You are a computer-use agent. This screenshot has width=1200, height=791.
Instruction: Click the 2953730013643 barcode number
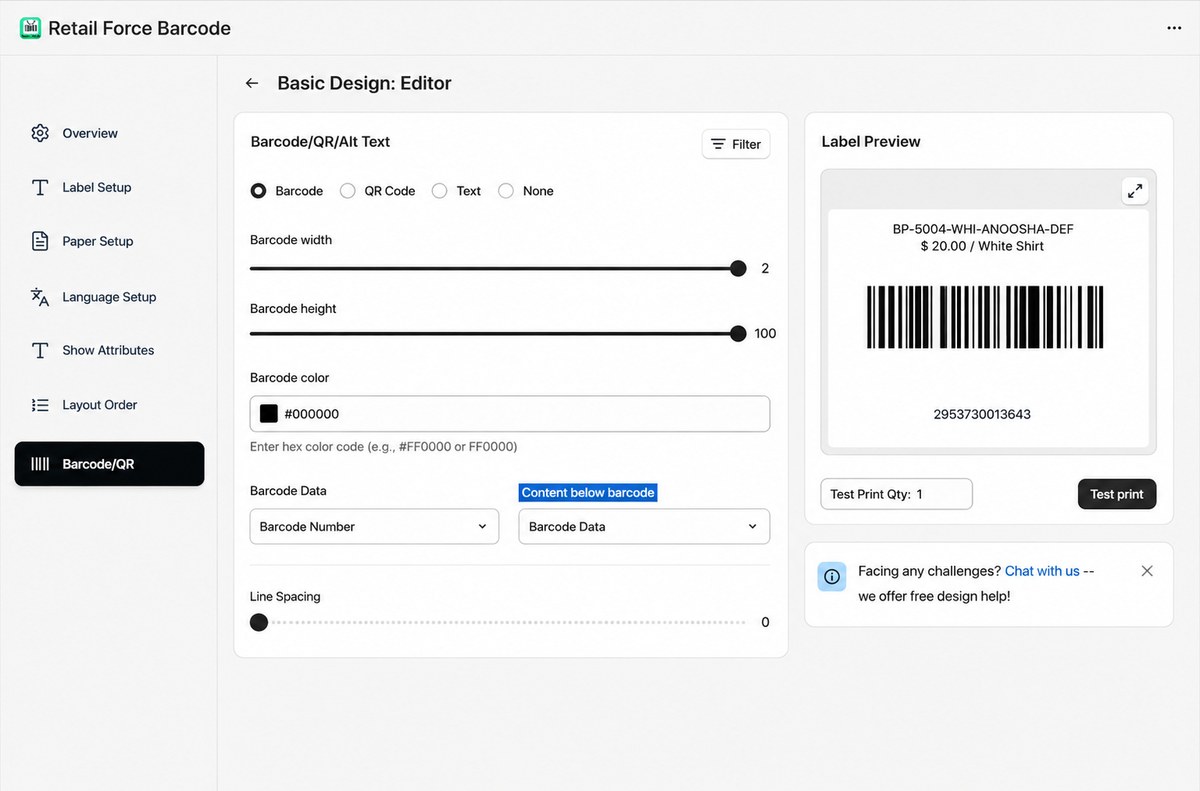pyautogui.click(x=983, y=414)
